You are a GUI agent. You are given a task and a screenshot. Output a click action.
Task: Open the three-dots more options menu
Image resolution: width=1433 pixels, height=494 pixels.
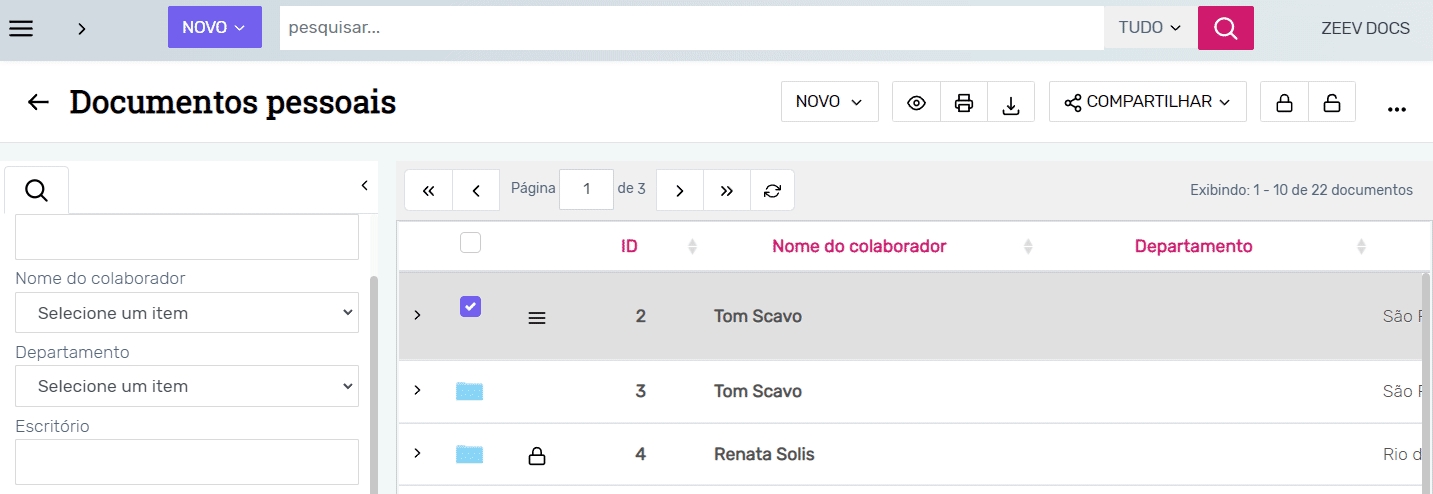click(x=1397, y=108)
